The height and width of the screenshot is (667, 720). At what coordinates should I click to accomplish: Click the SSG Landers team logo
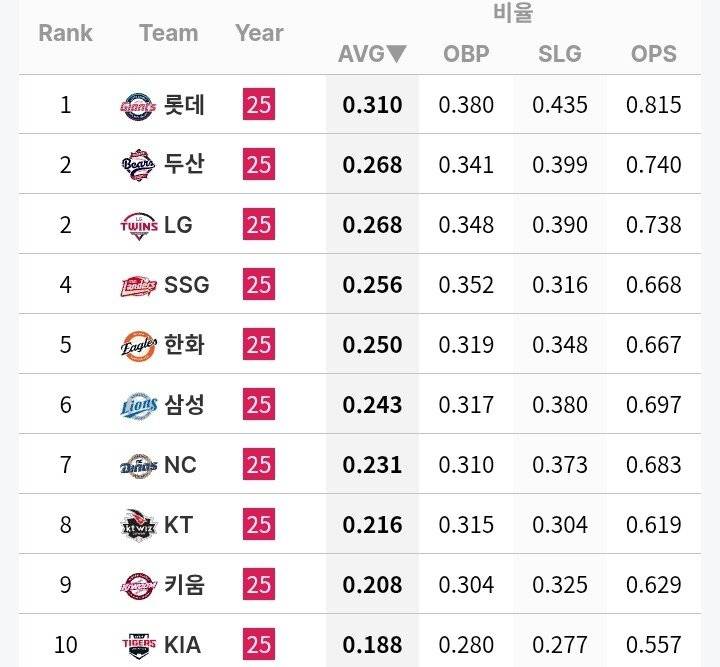(138, 285)
